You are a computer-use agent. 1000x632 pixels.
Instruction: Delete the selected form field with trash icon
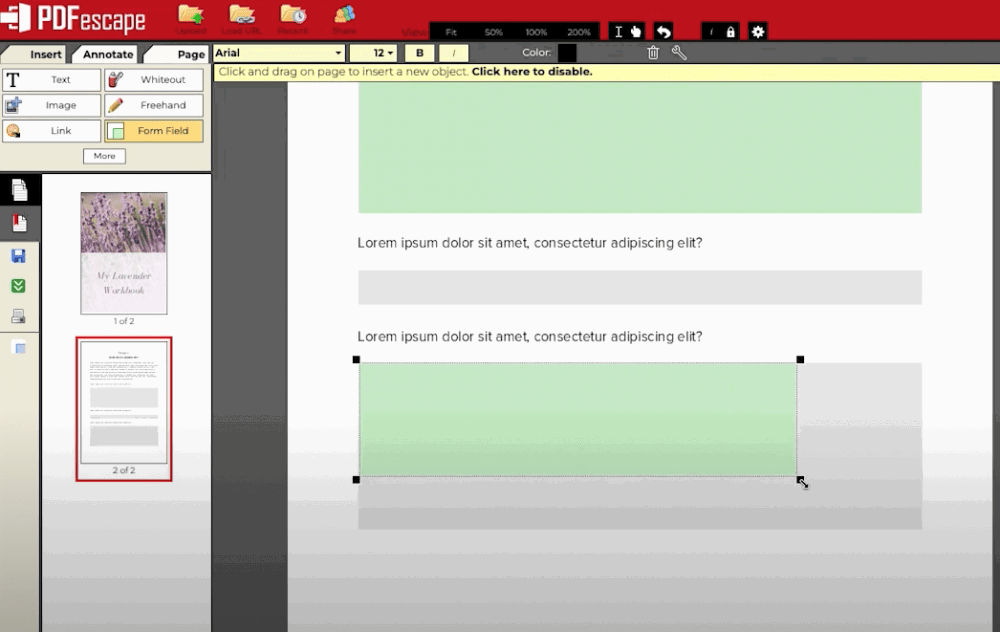click(x=653, y=52)
